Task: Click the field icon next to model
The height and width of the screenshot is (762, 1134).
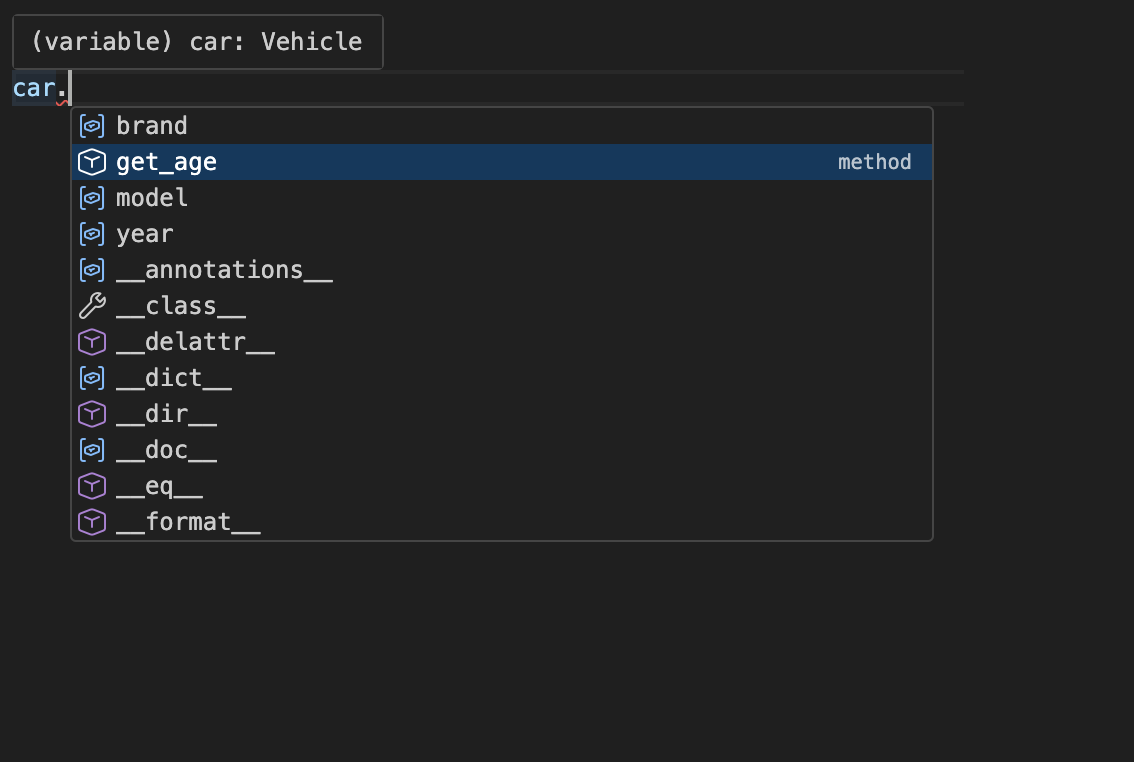Action: tap(92, 197)
